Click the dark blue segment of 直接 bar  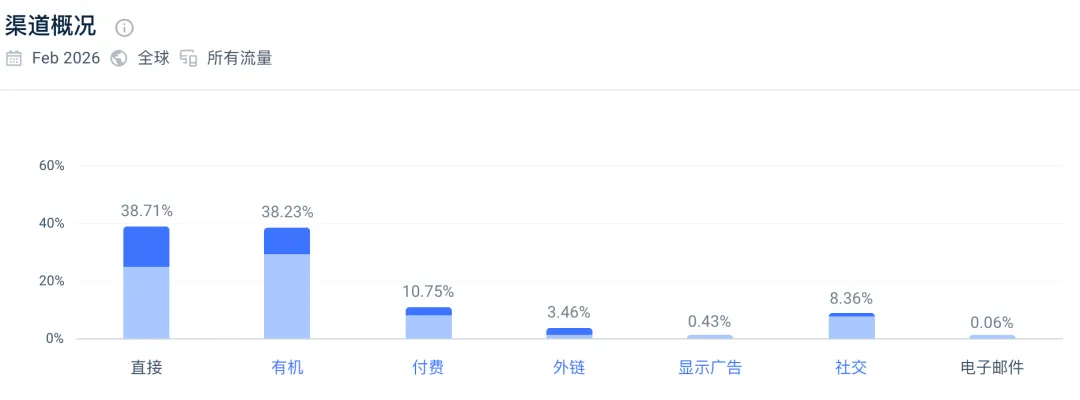click(x=146, y=247)
